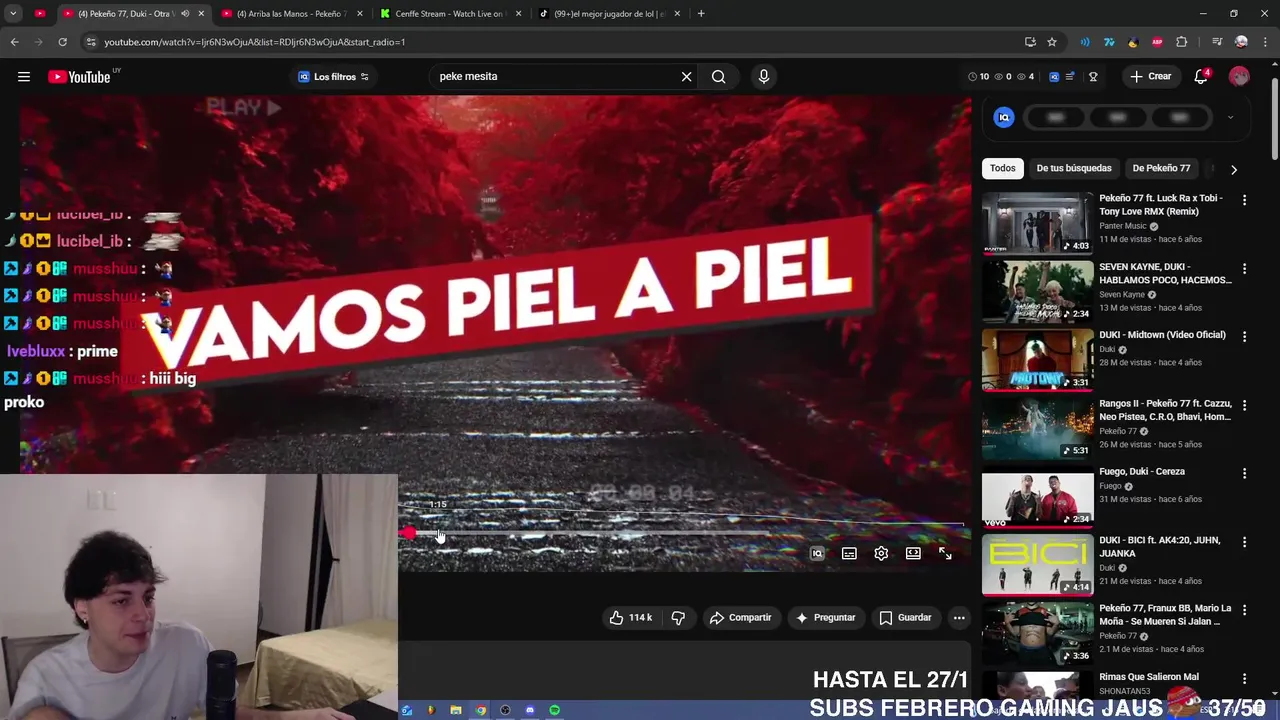Open the media control music icon
The width and height of the screenshot is (1280, 720).
click(1217, 42)
